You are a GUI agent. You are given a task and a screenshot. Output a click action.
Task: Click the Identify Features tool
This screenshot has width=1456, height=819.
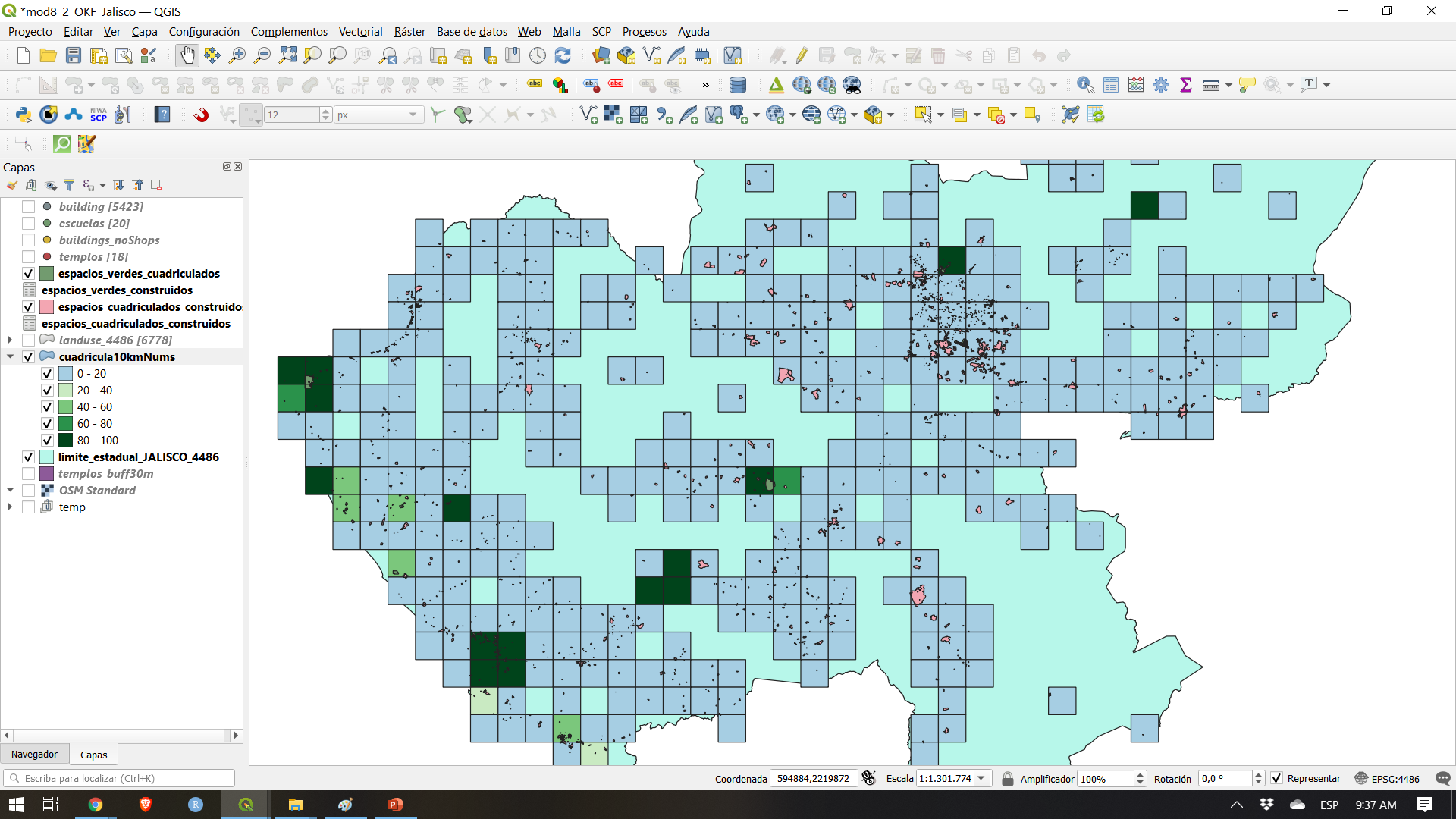tap(1085, 85)
